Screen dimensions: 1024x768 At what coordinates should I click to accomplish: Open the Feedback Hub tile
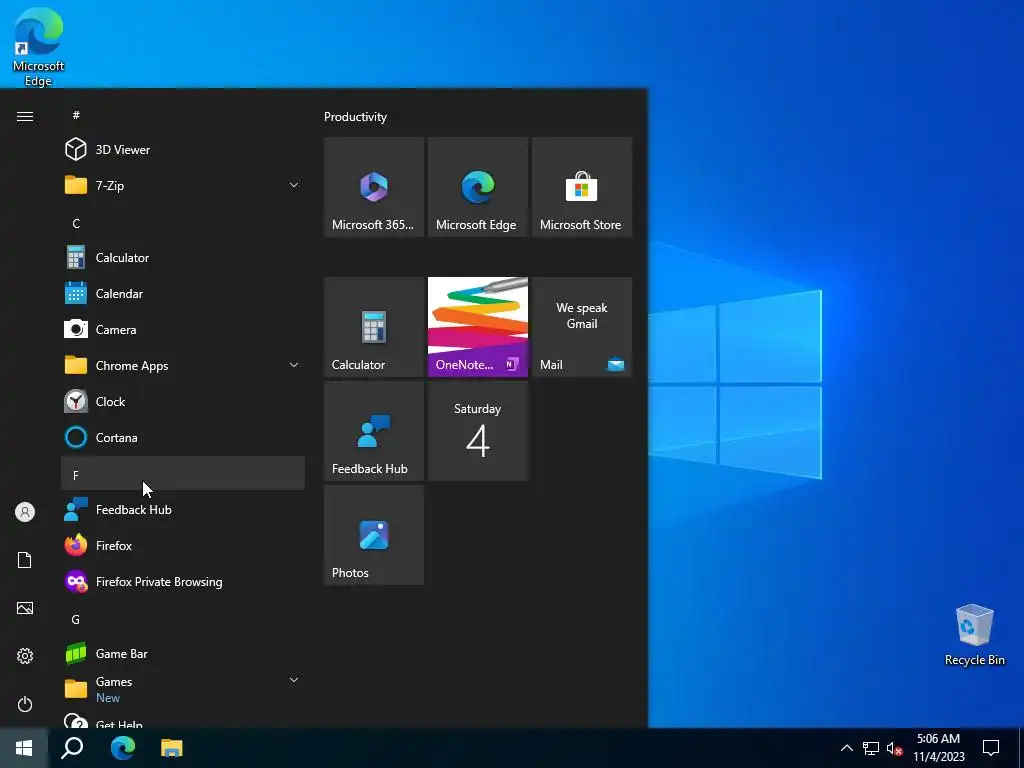point(374,431)
